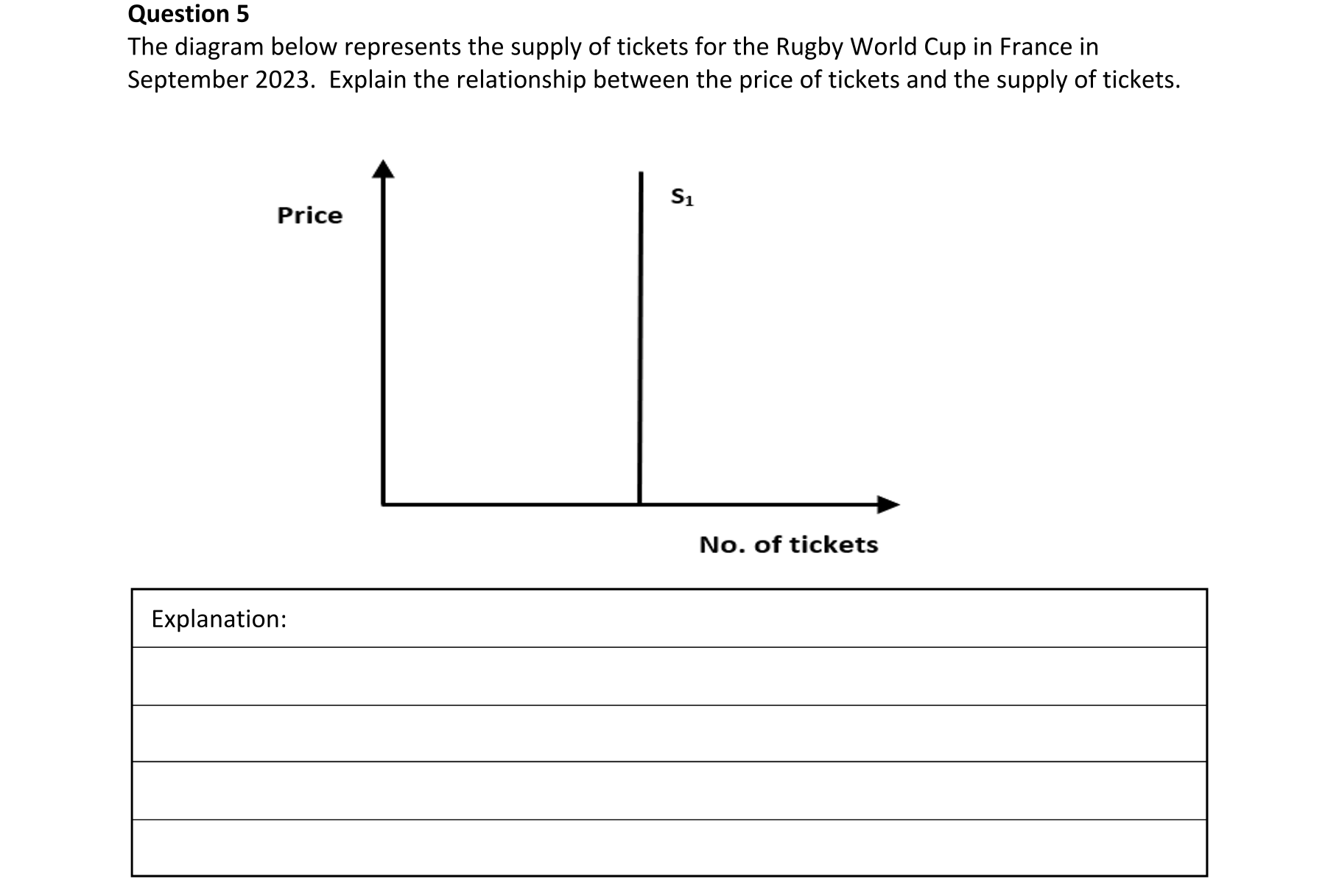Image resolution: width=1339 pixels, height=896 pixels.
Task: Click the second row of the answer box
Action: coord(669,677)
